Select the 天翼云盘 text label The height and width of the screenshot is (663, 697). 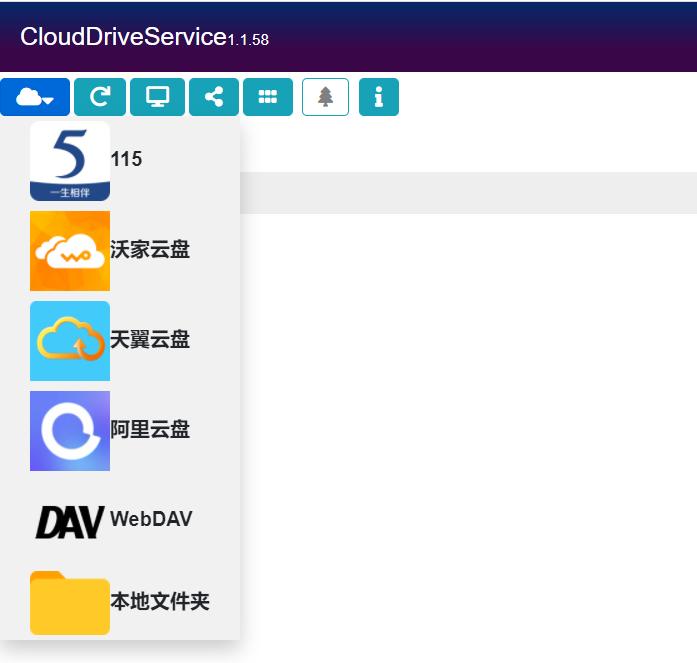click(x=150, y=340)
